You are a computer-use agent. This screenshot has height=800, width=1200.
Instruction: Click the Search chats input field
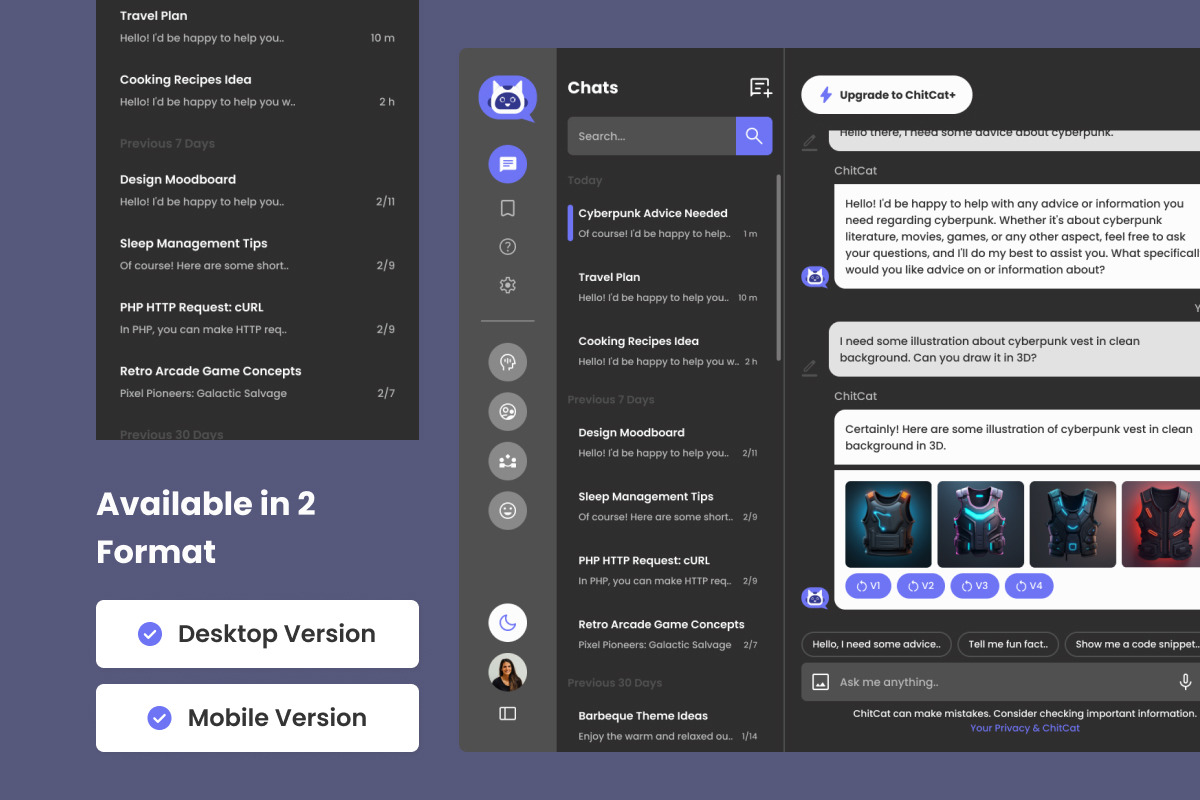[651, 136]
